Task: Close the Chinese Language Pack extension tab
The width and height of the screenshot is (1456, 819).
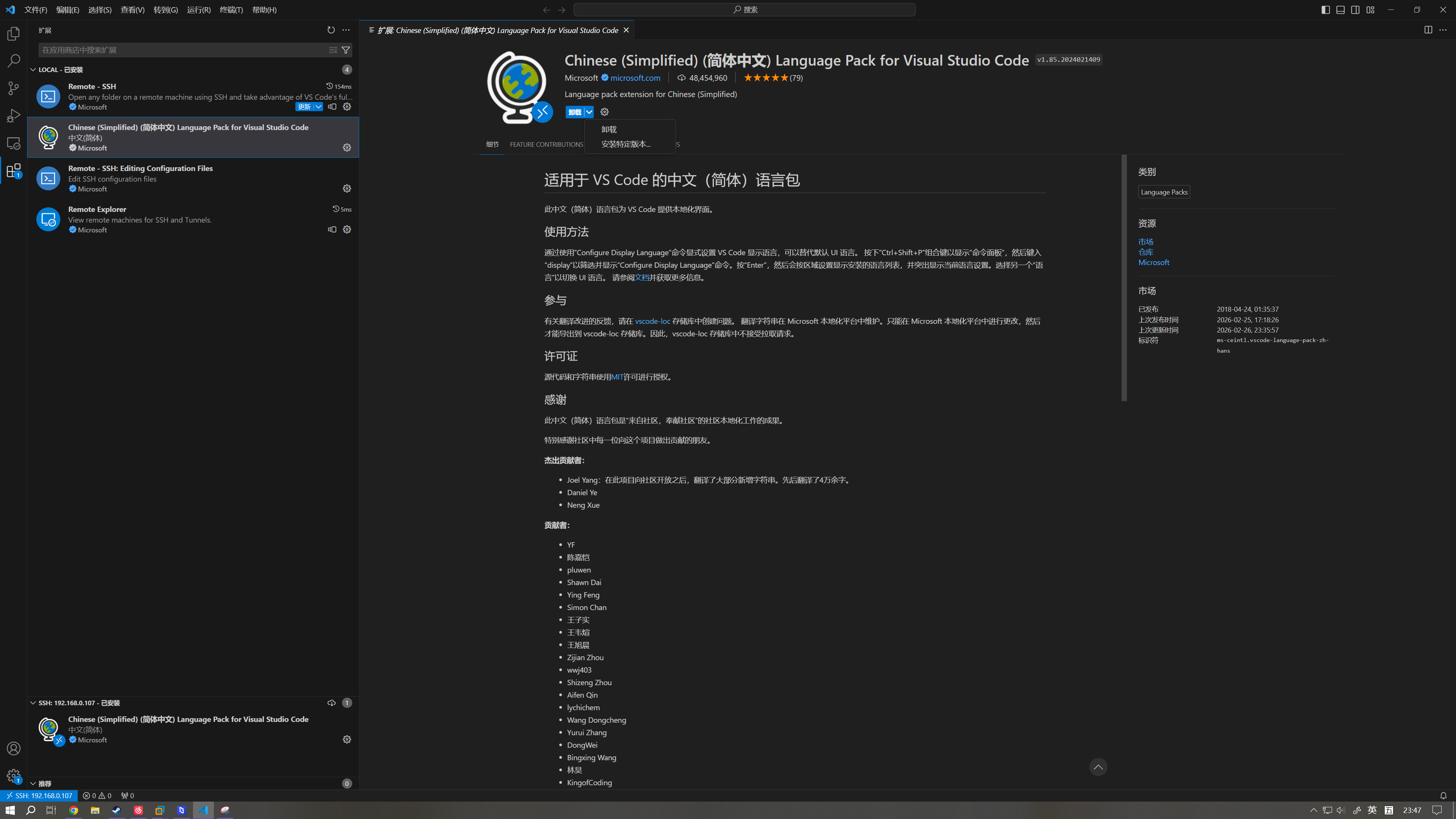Action: tap(626, 30)
